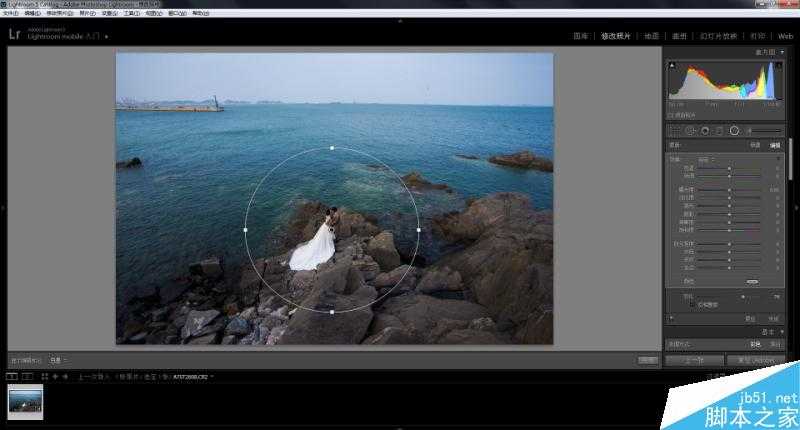Viewport: 800px width, 430px height.
Task: Collapse the Histogram panel header
Action: [764, 51]
